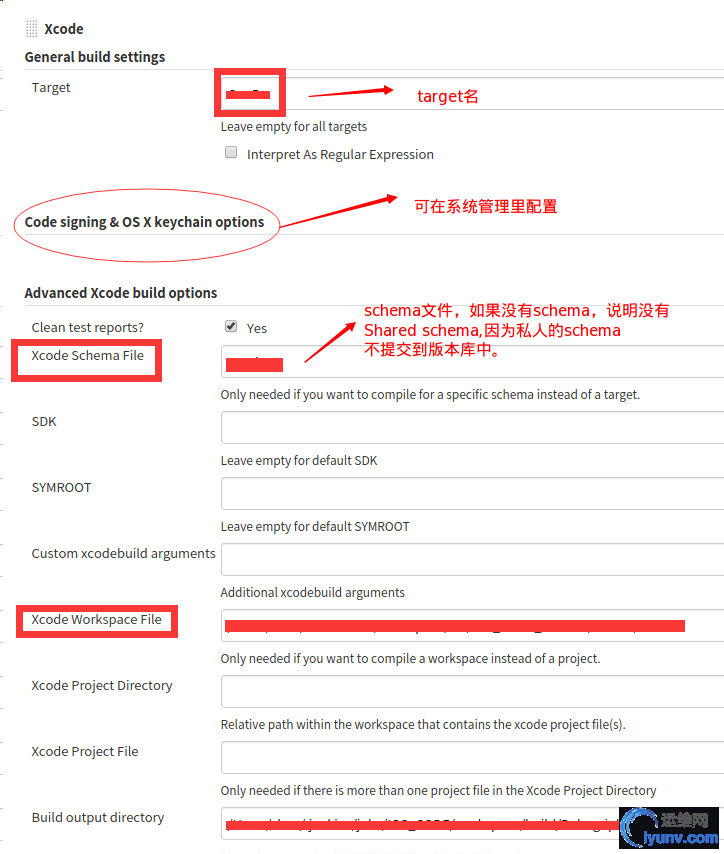This screenshot has width=724, height=854.
Task: Click the Xcode Workspace File label
Action: point(96,620)
